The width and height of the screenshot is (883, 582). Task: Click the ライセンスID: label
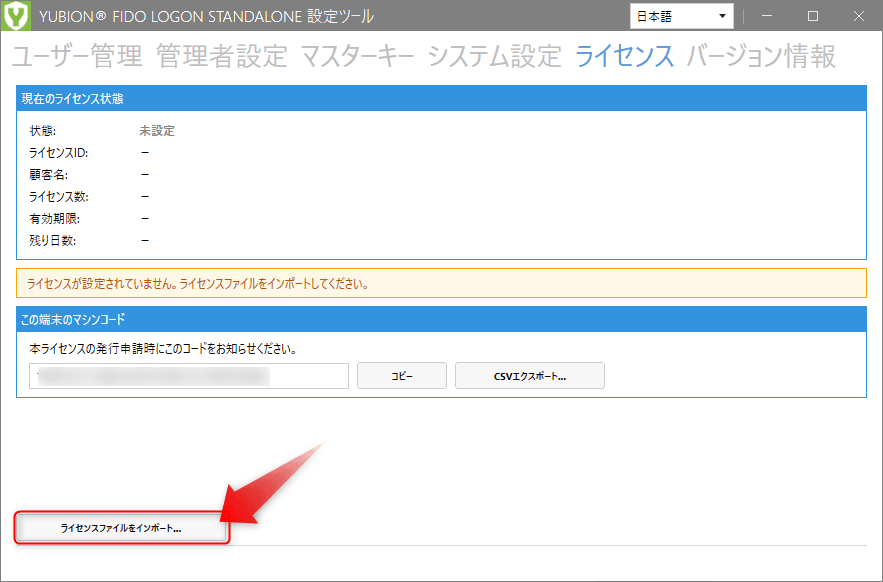pos(59,153)
